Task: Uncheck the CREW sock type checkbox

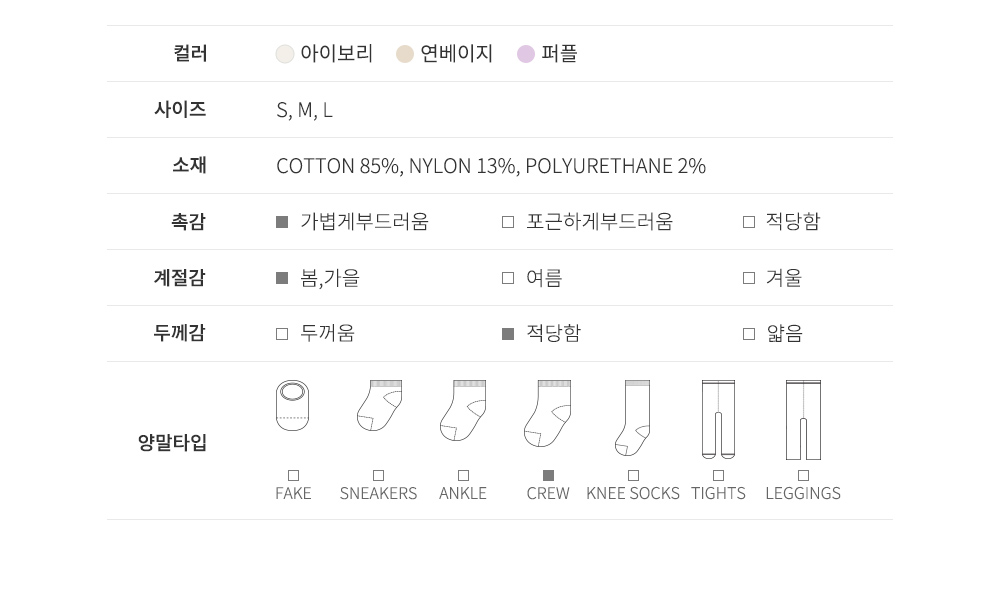Action: click(x=548, y=476)
